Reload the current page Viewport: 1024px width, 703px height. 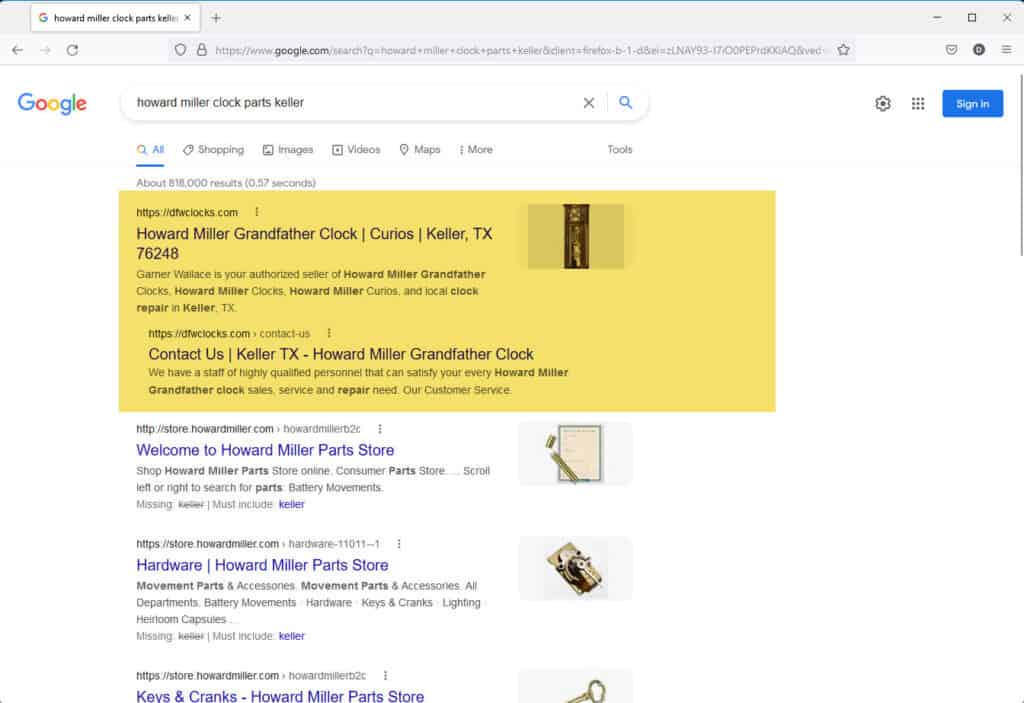click(72, 50)
